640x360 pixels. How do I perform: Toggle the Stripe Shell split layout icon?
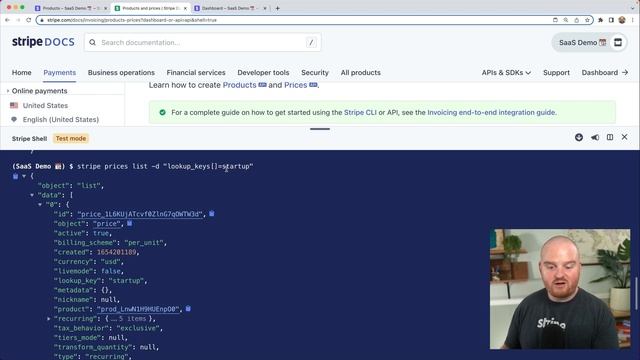(610, 138)
